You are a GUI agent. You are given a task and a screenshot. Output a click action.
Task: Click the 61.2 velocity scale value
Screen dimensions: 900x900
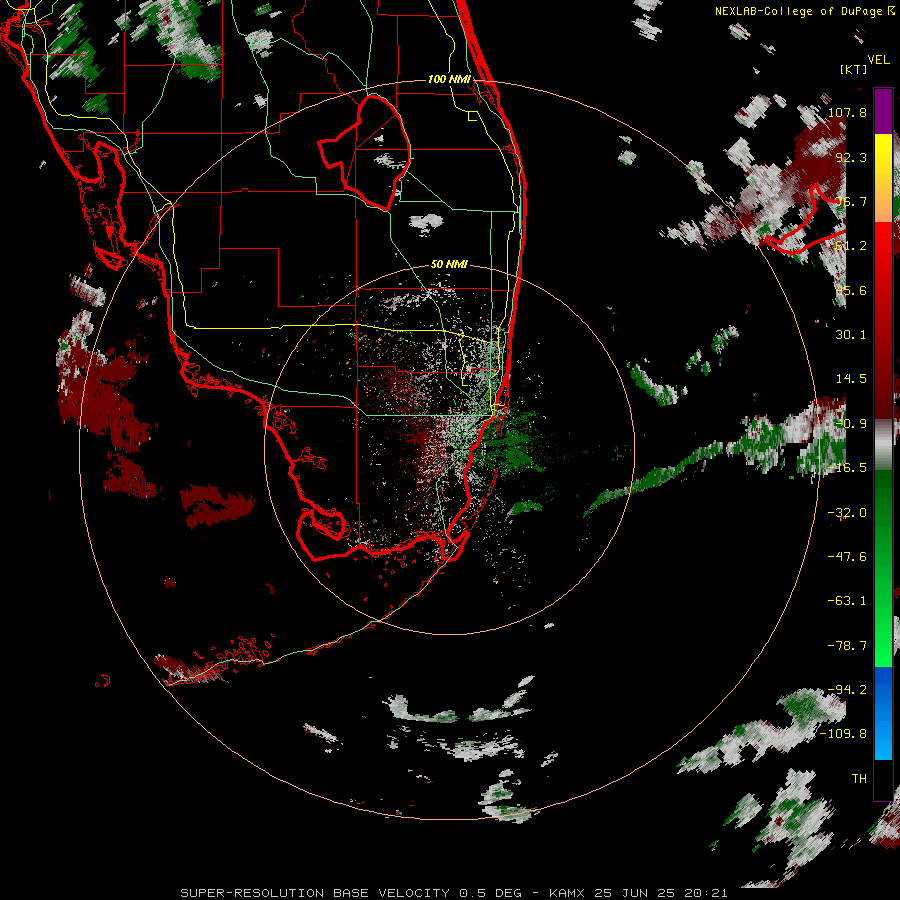pyautogui.click(x=851, y=246)
